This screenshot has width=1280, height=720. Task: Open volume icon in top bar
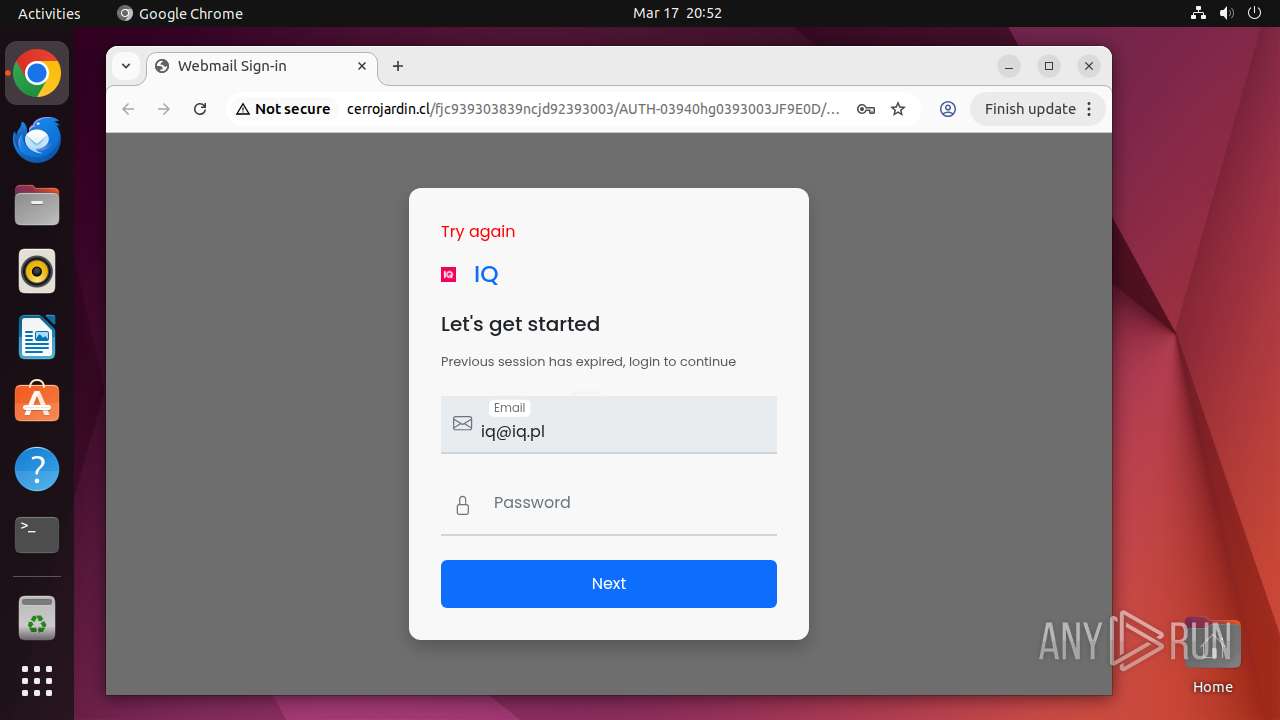click(1227, 13)
